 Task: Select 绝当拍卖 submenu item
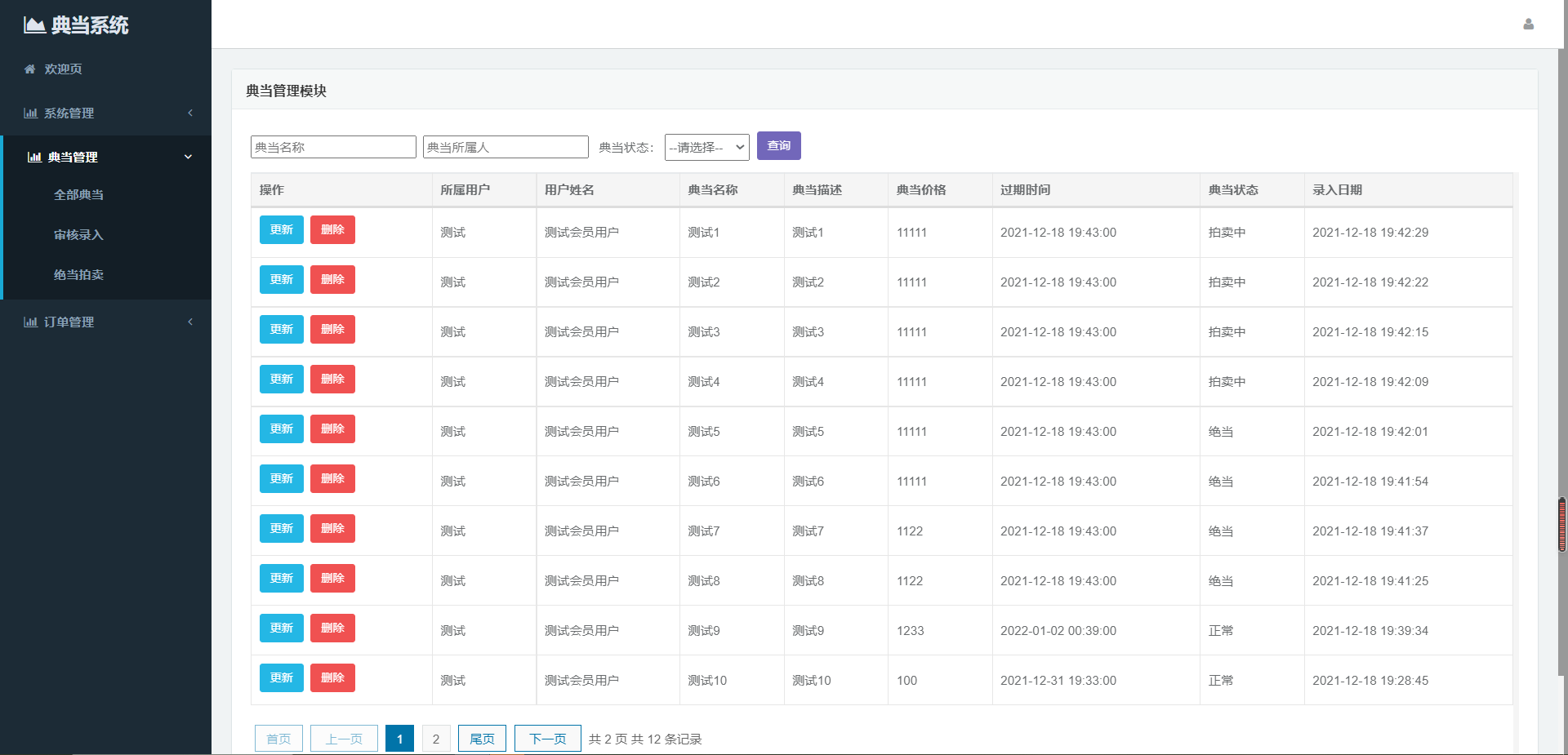tap(78, 275)
